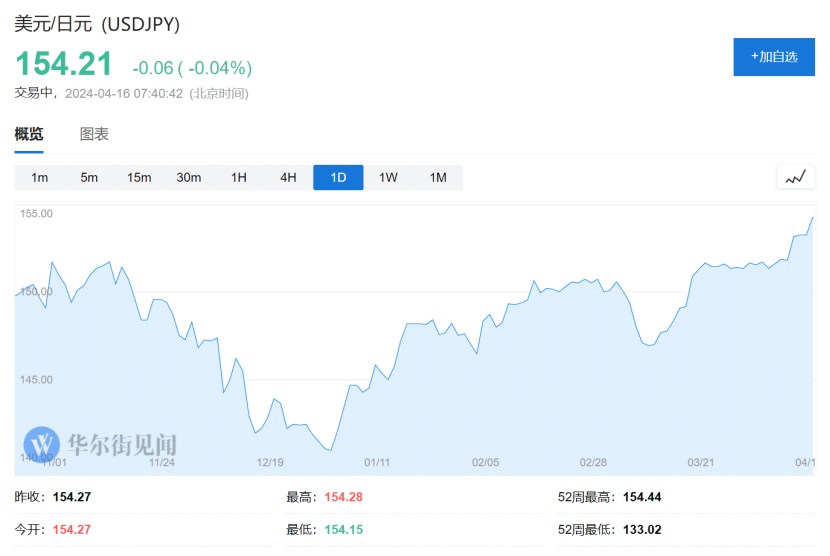Click the 52周最高 value 154.44
Screen dimensions: 830x556
(642, 497)
